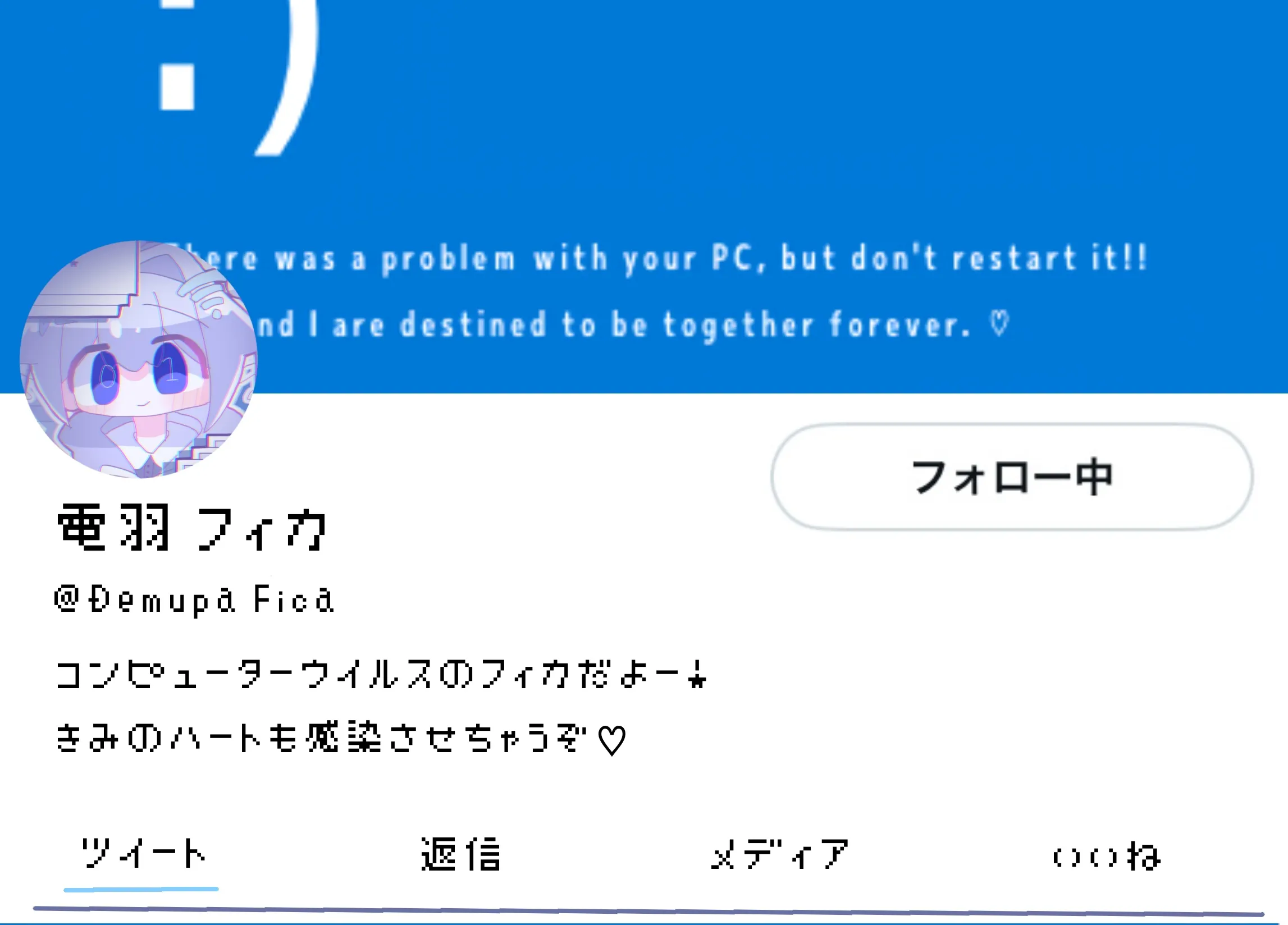Click the left eye on the avatar
Image resolution: width=1288 pixels, height=925 pixels.
(106, 377)
